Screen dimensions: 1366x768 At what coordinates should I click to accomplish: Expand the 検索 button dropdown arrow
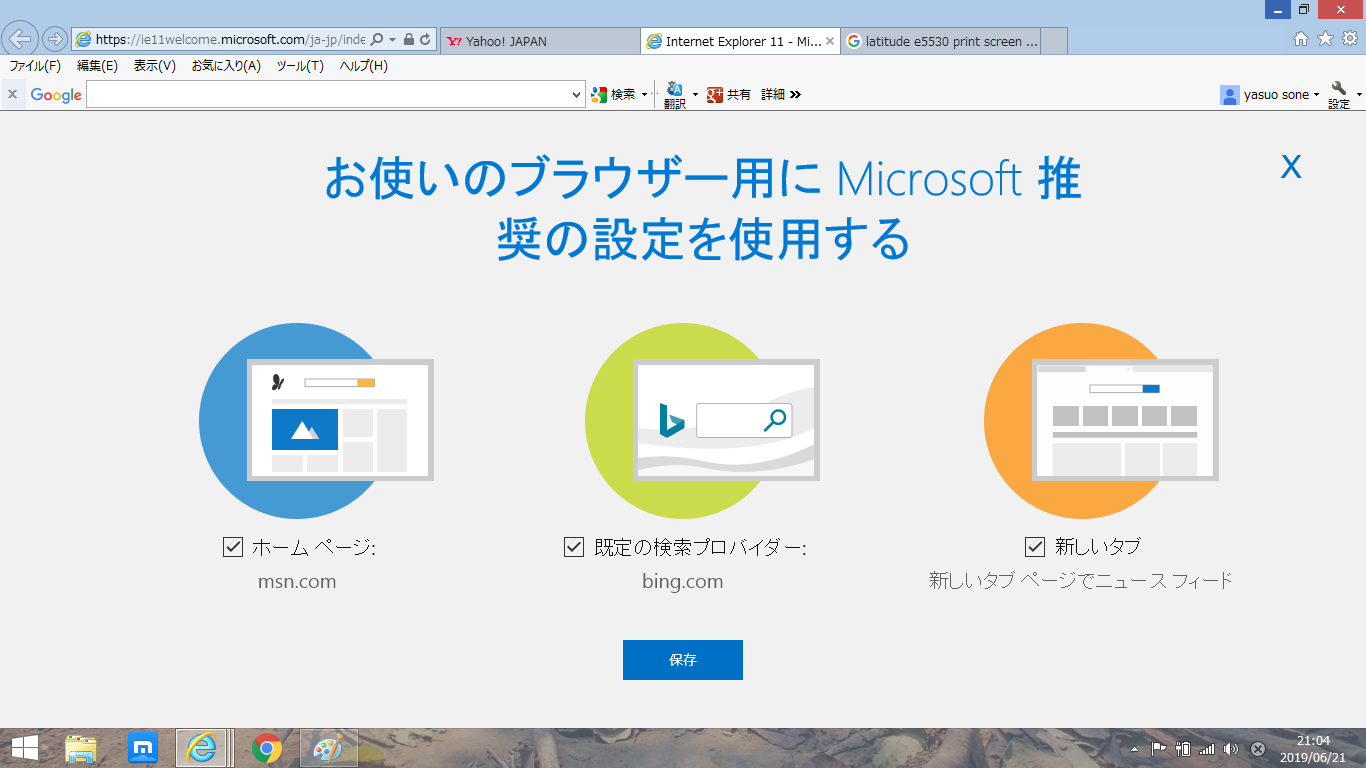pyautogui.click(x=644, y=94)
